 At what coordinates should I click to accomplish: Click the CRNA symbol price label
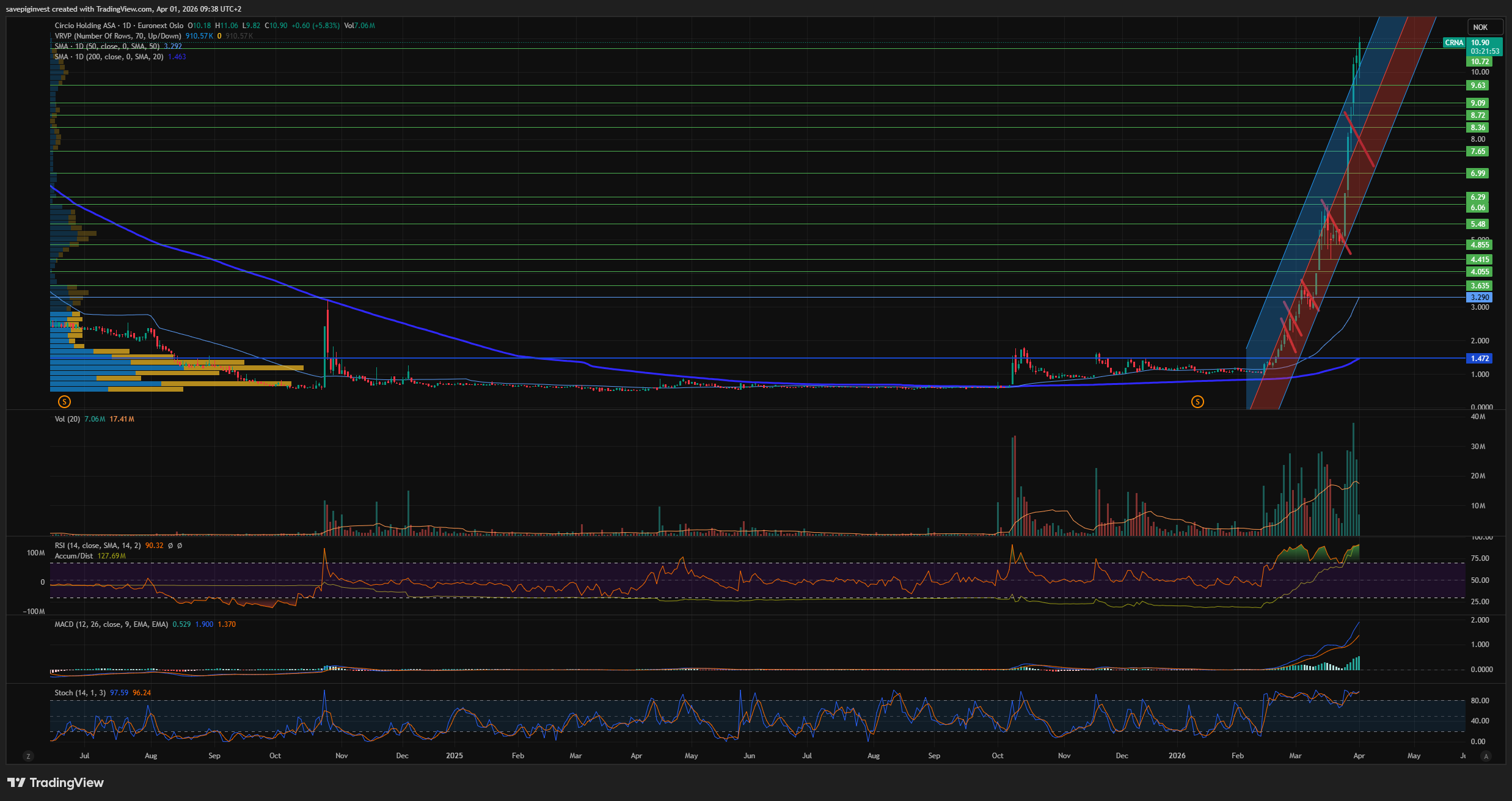[1454, 43]
